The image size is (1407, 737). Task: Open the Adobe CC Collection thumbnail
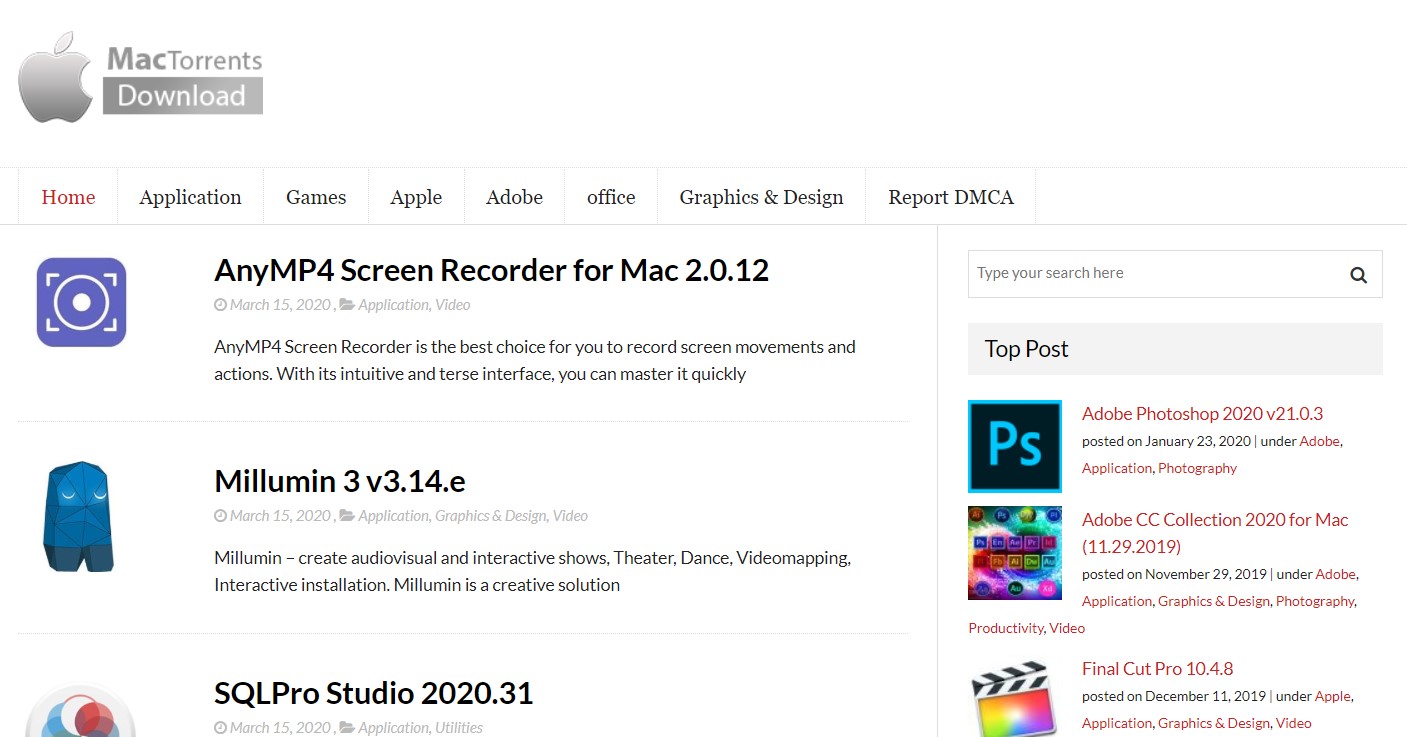[x=1015, y=553]
